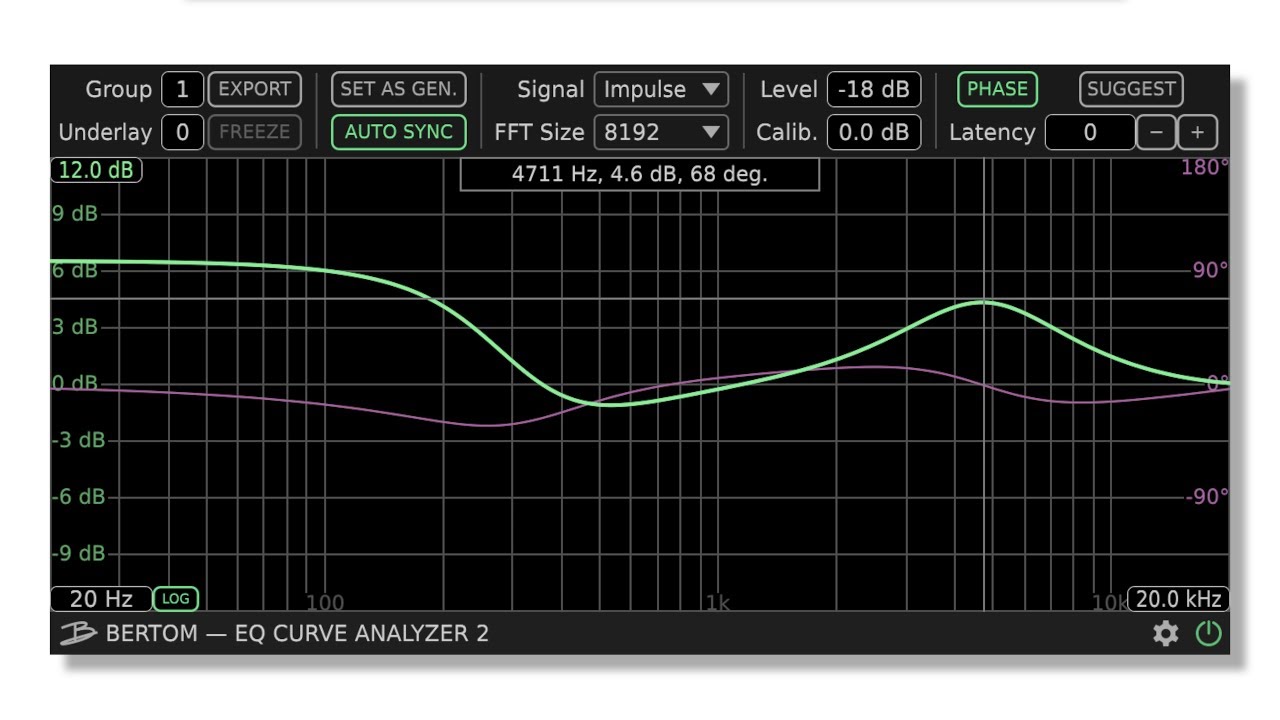Click the 100 frequency axis label
This screenshot has width=1280, height=720.
click(x=324, y=602)
